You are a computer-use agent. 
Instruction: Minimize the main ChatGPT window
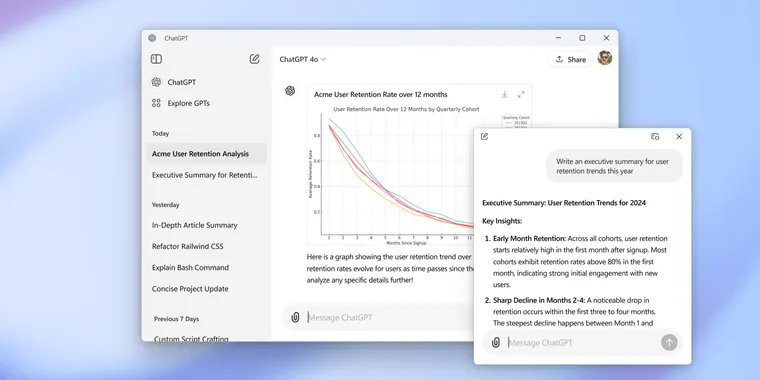[x=558, y=38]
